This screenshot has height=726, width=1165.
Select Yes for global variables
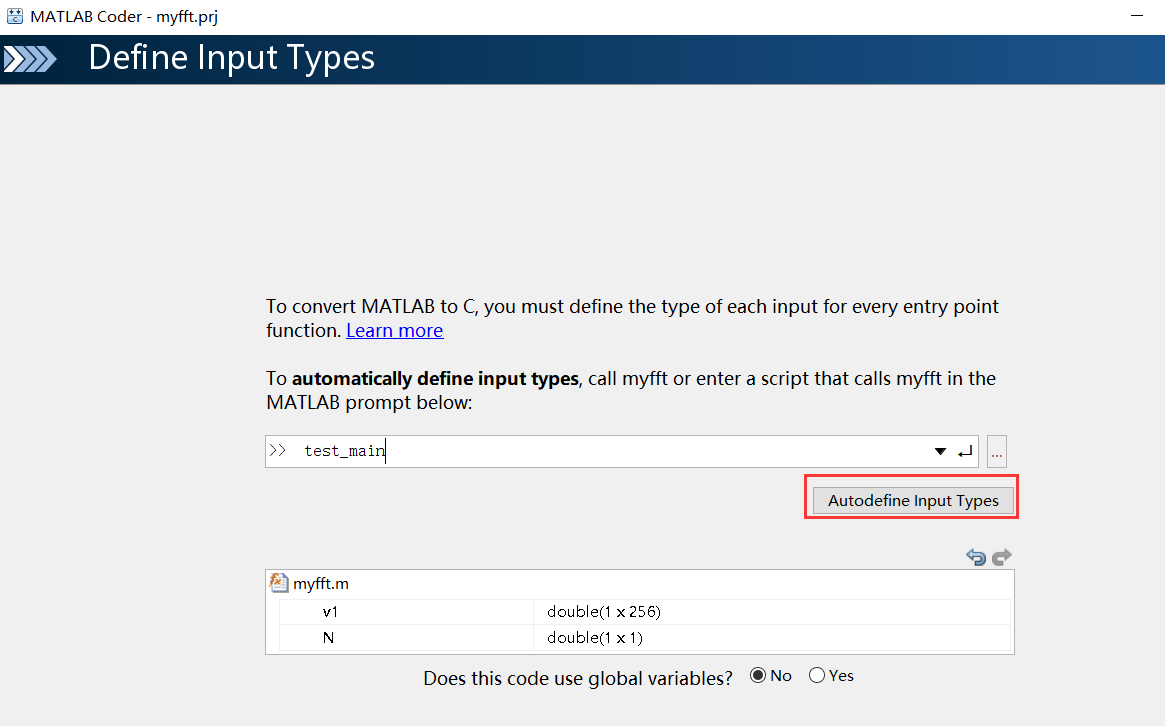coord(817,676)
